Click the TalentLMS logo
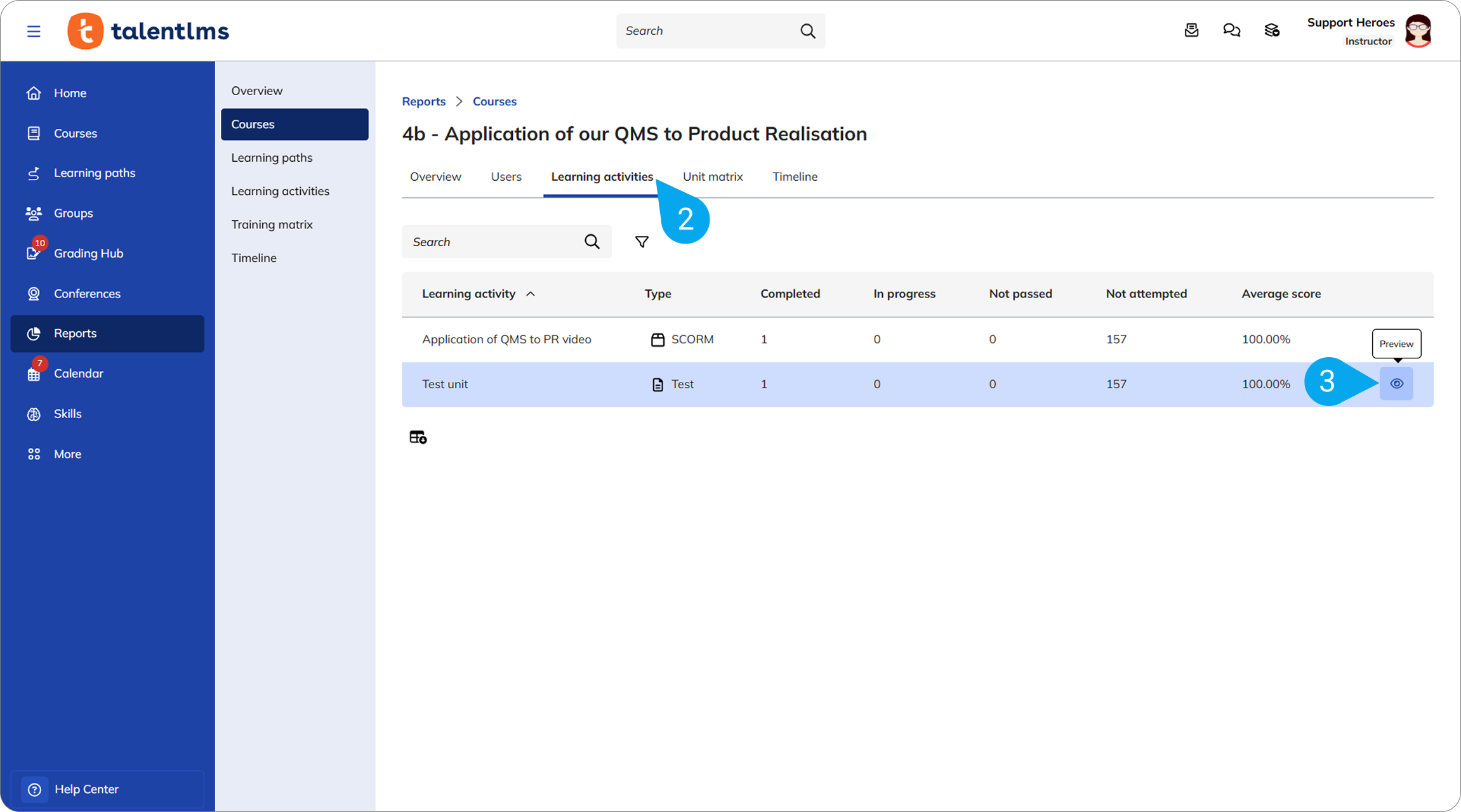This screenshot has width=1461, height=812. (149, 31)
